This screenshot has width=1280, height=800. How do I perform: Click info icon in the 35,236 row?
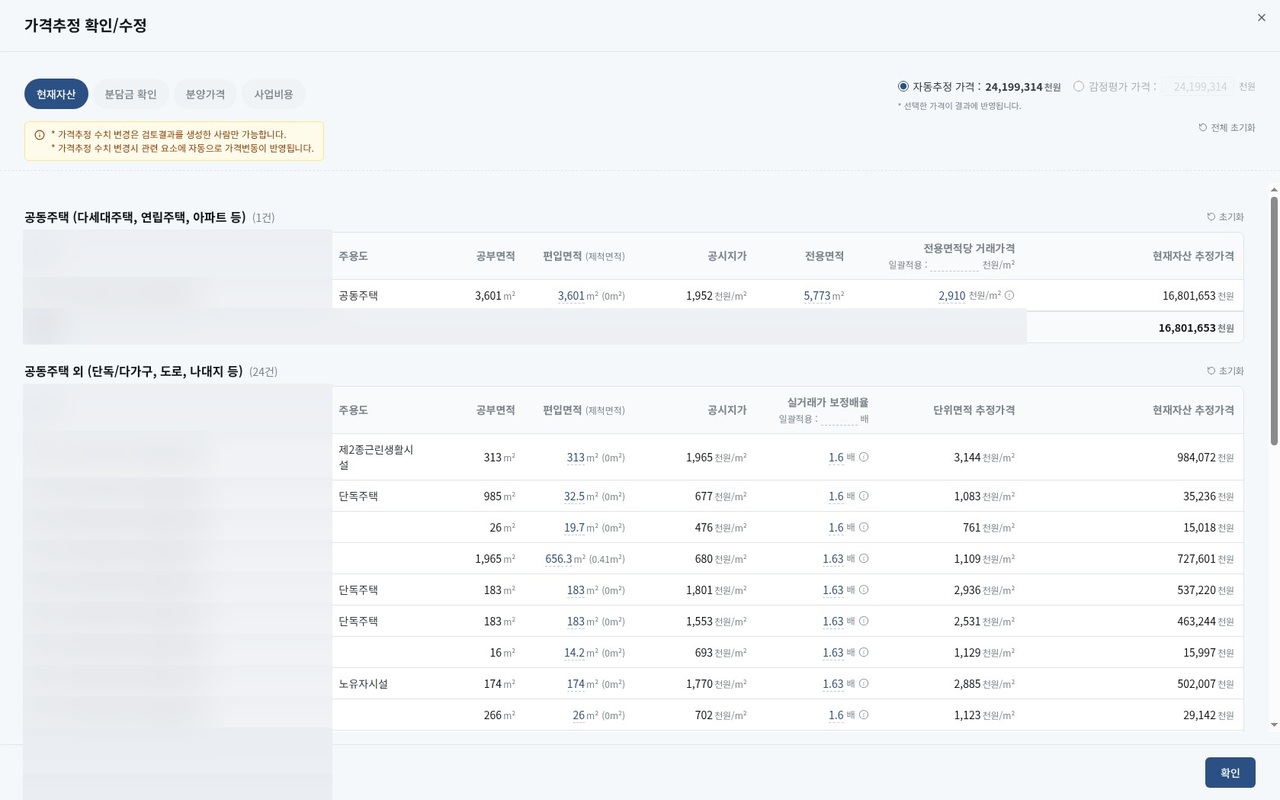point(864,497)
